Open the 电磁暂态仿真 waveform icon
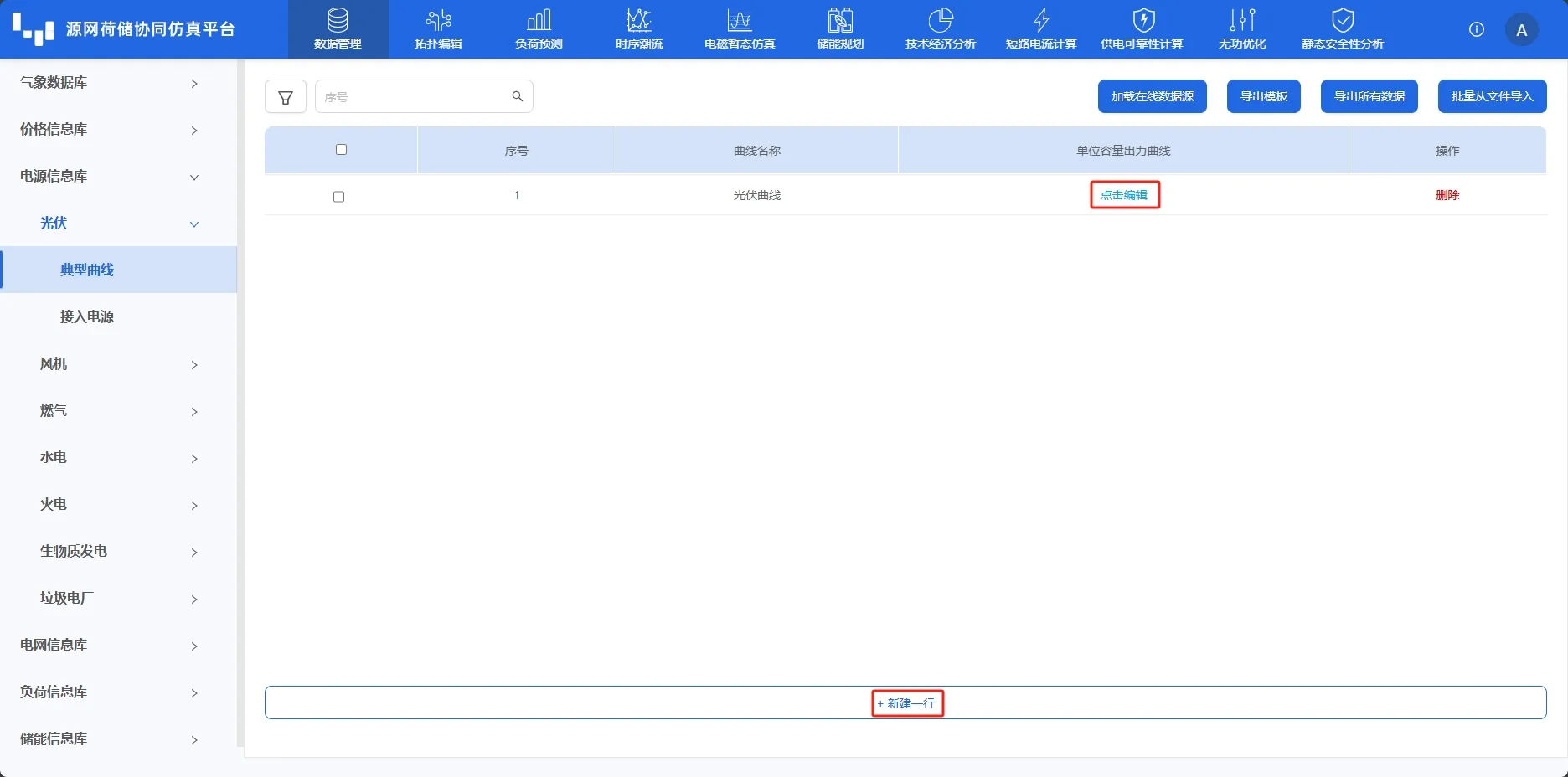The width and height of the screenshot is (1568, 777). [x=740, y=19]
